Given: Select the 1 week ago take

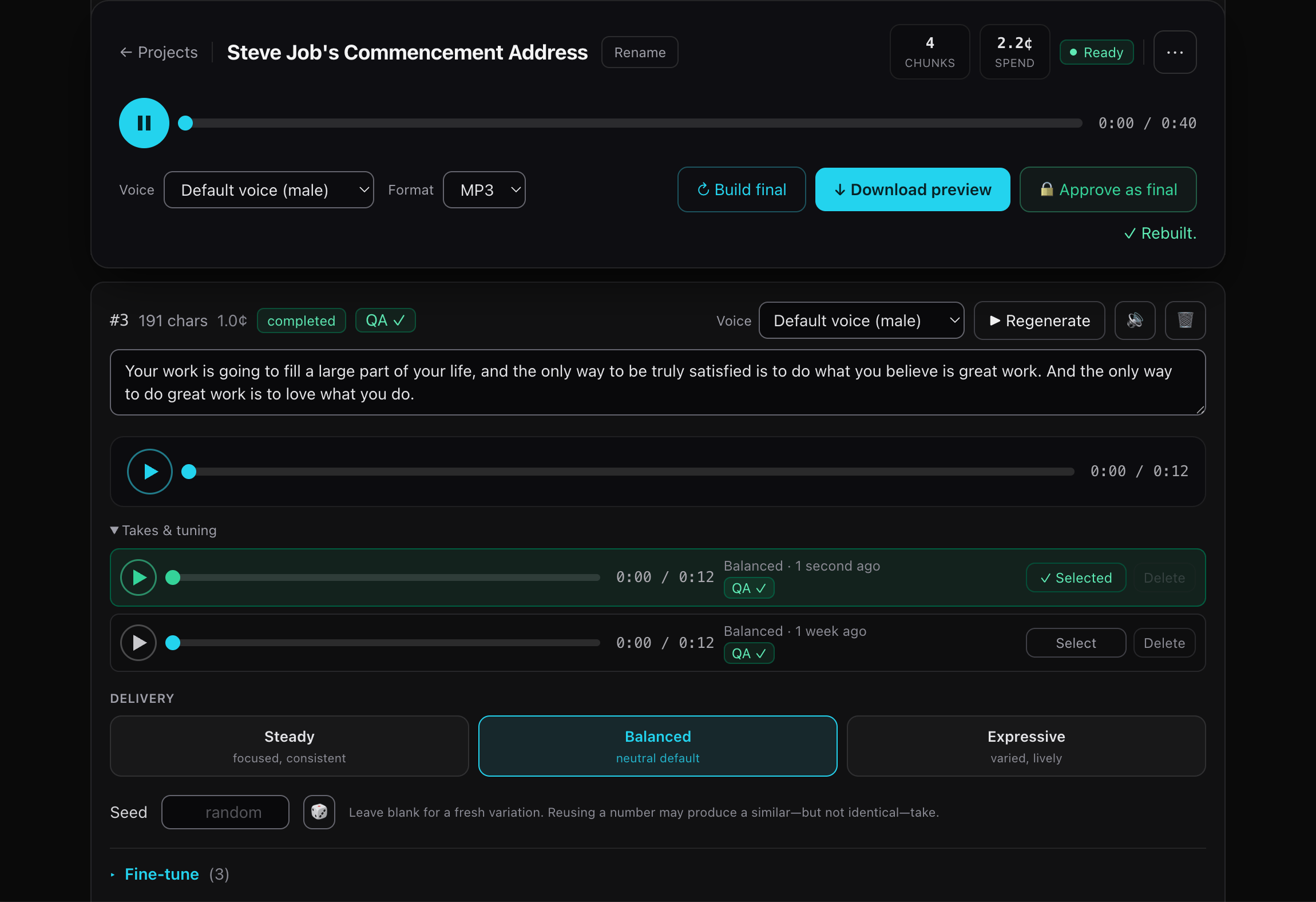Looking at the screenshot, I should (1076, 643).
